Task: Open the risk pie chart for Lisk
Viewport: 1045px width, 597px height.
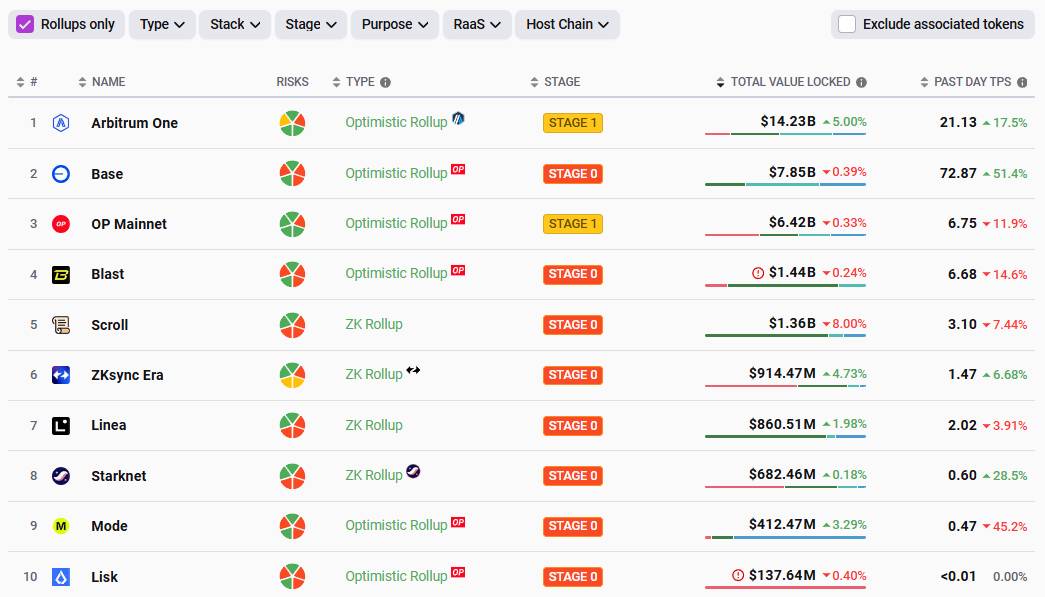Action: (292, 576)
